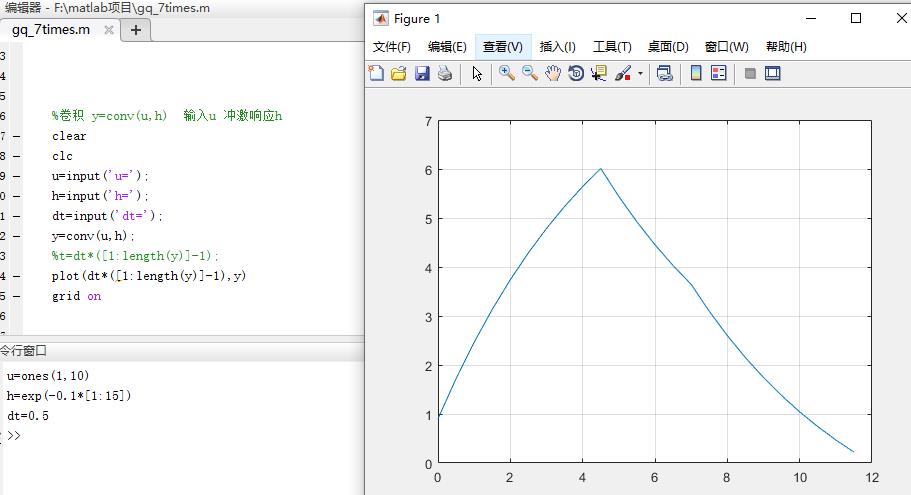Click breakpoint dash beside 'grid on' line
Image resolution: width=911 pixels, height=495 pixels.
(16, 296)
